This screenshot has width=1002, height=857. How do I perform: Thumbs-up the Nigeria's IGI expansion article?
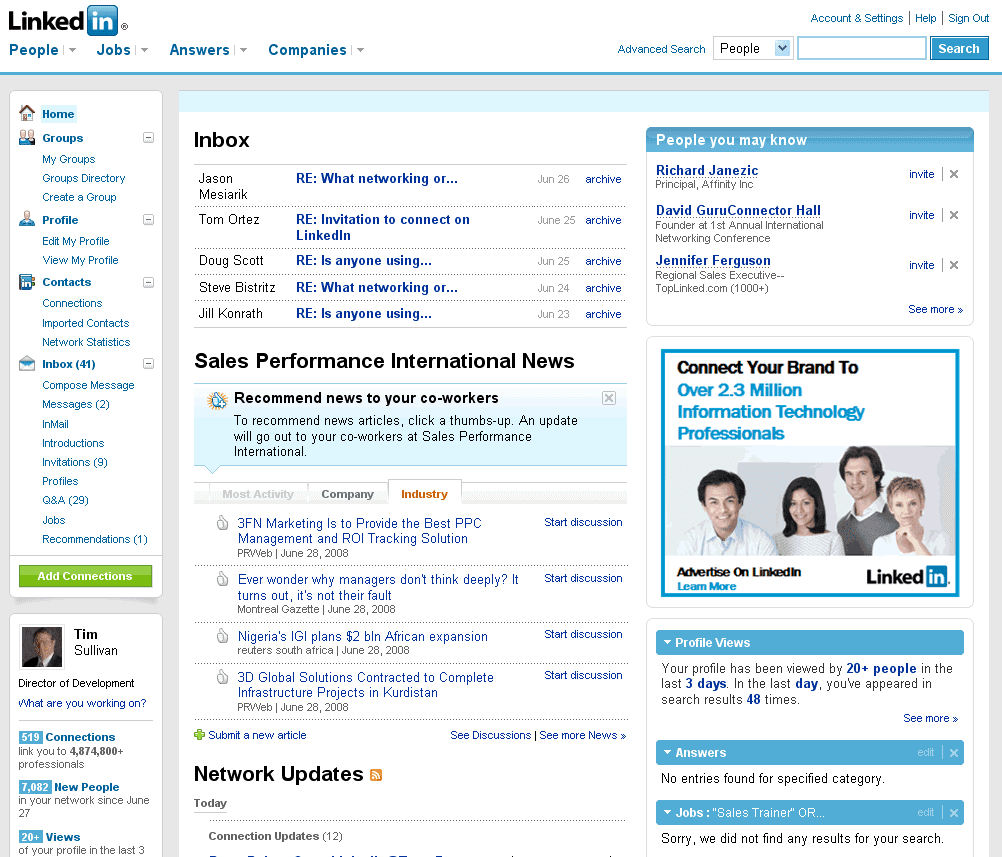[x=223, y=636]
